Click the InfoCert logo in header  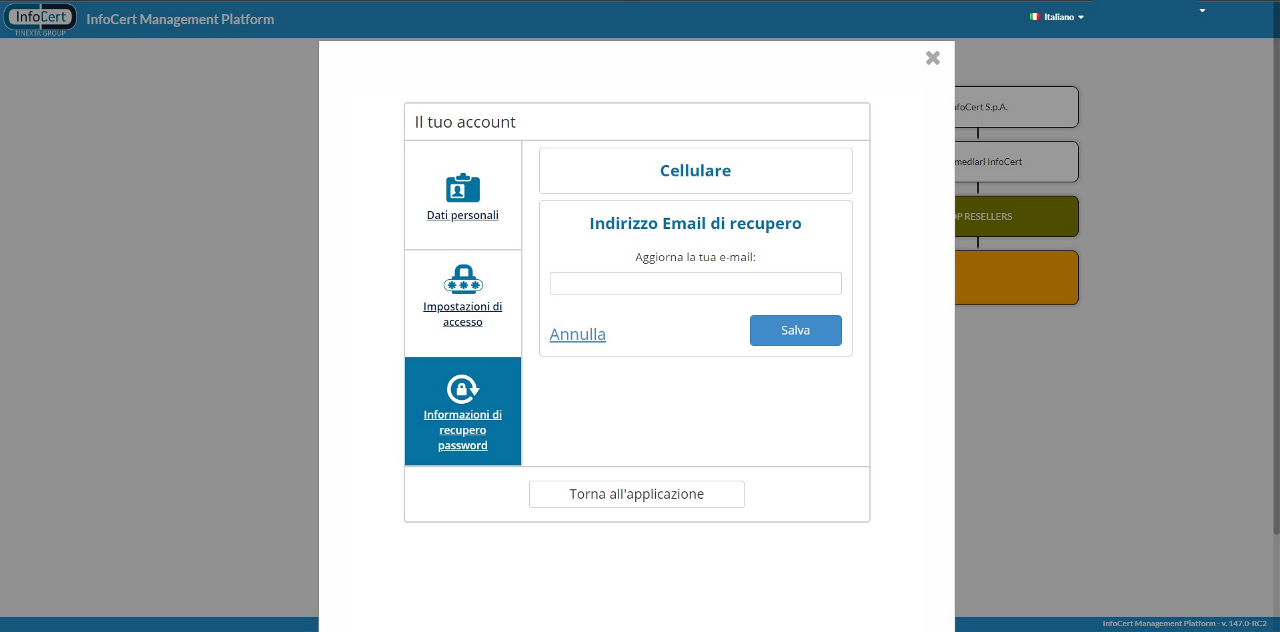point(40,19)
